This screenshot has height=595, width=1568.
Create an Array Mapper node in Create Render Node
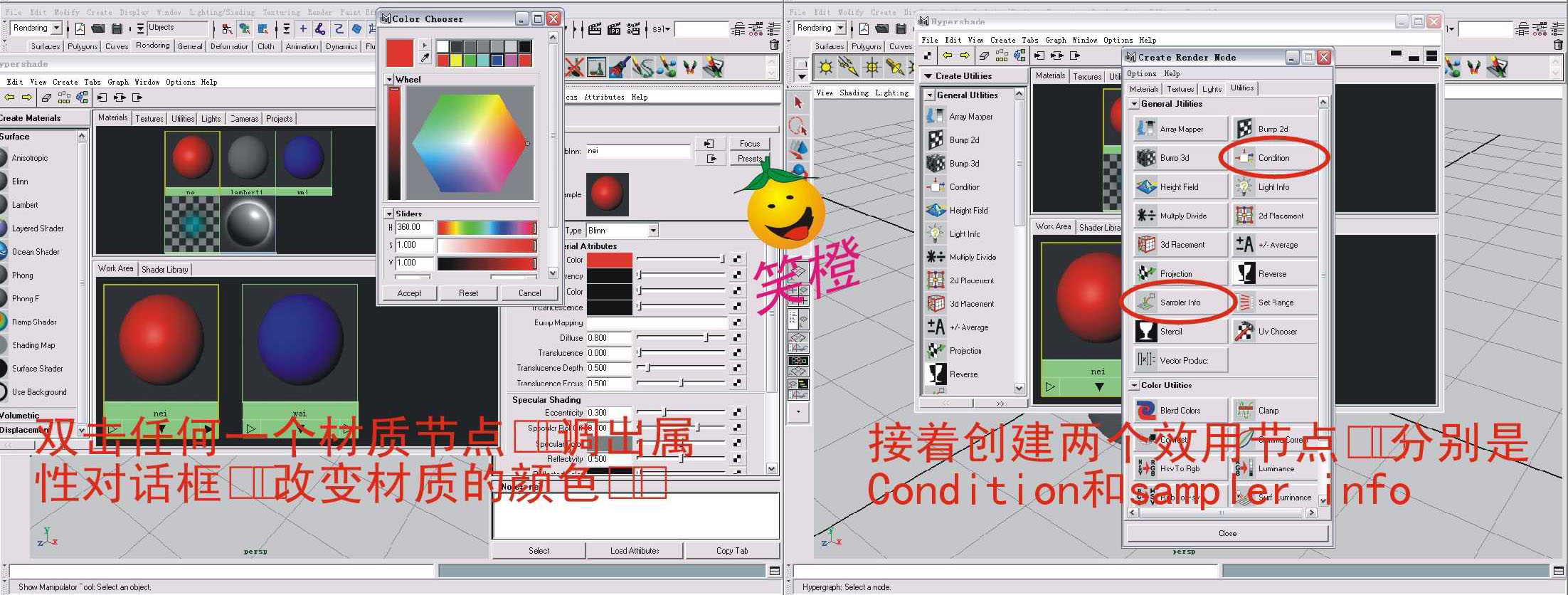1180,129
